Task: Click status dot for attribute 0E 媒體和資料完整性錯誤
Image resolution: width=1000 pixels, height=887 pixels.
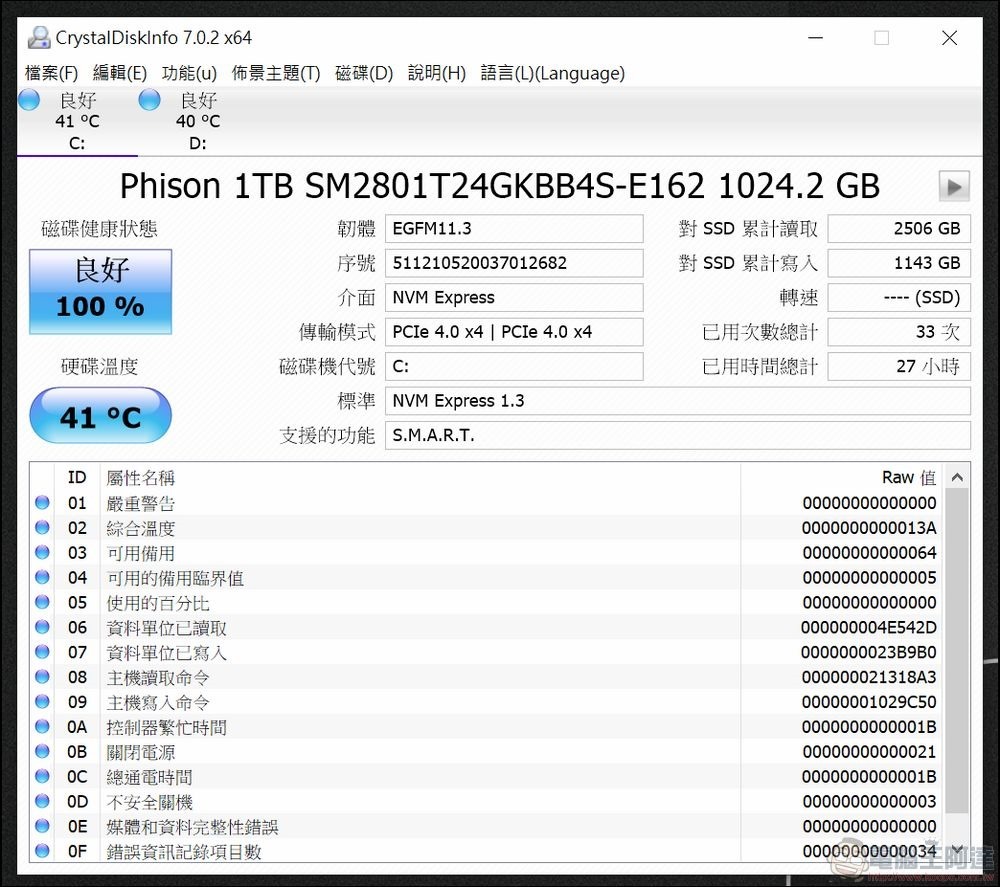Action: click(x=43, y=826)
